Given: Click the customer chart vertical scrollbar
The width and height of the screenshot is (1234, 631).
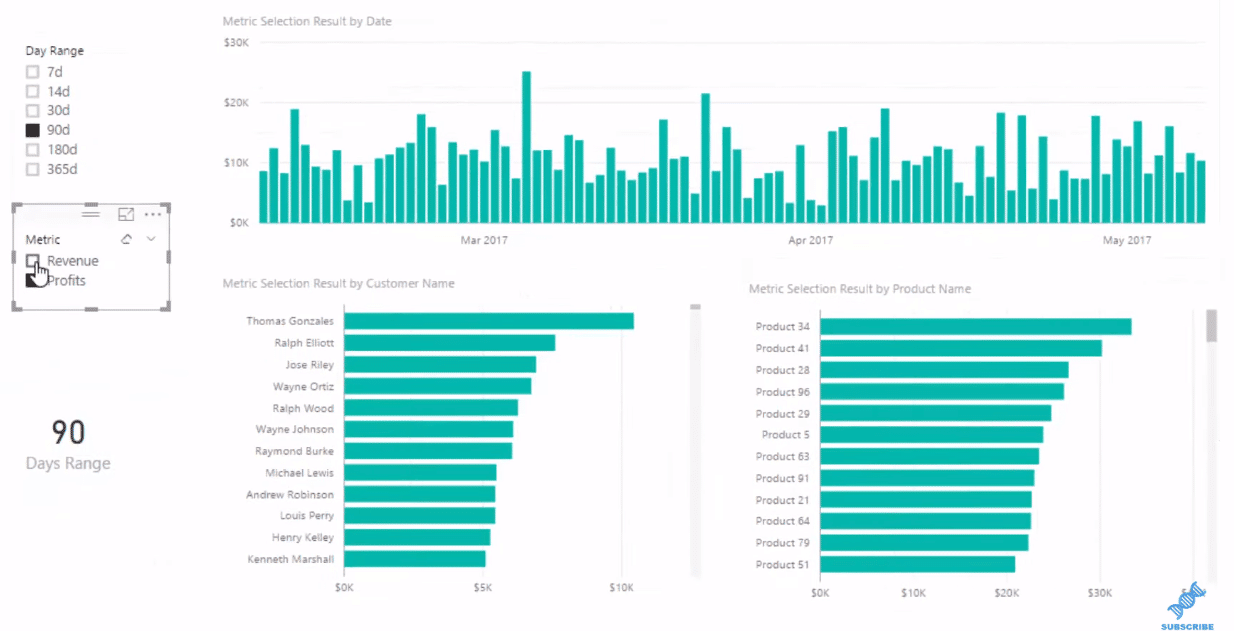Looking at the screenshot, I should (x=696, y=440).
